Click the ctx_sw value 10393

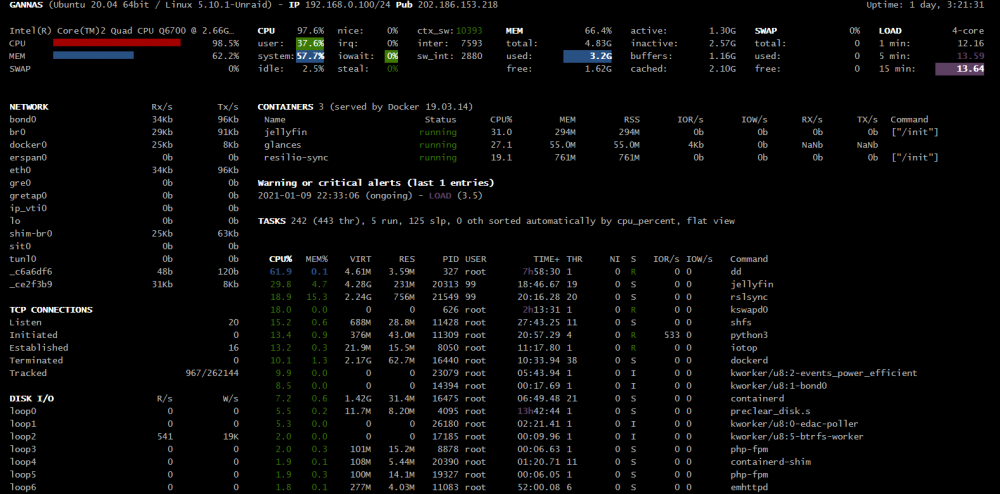(x=469, y=31)
